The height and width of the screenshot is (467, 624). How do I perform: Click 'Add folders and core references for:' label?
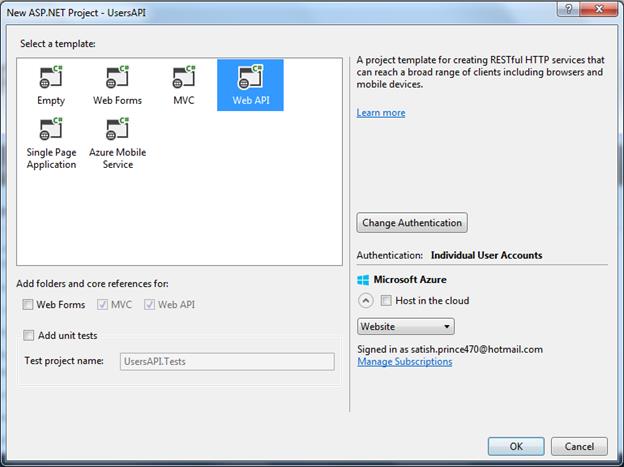tap(92, 284)
